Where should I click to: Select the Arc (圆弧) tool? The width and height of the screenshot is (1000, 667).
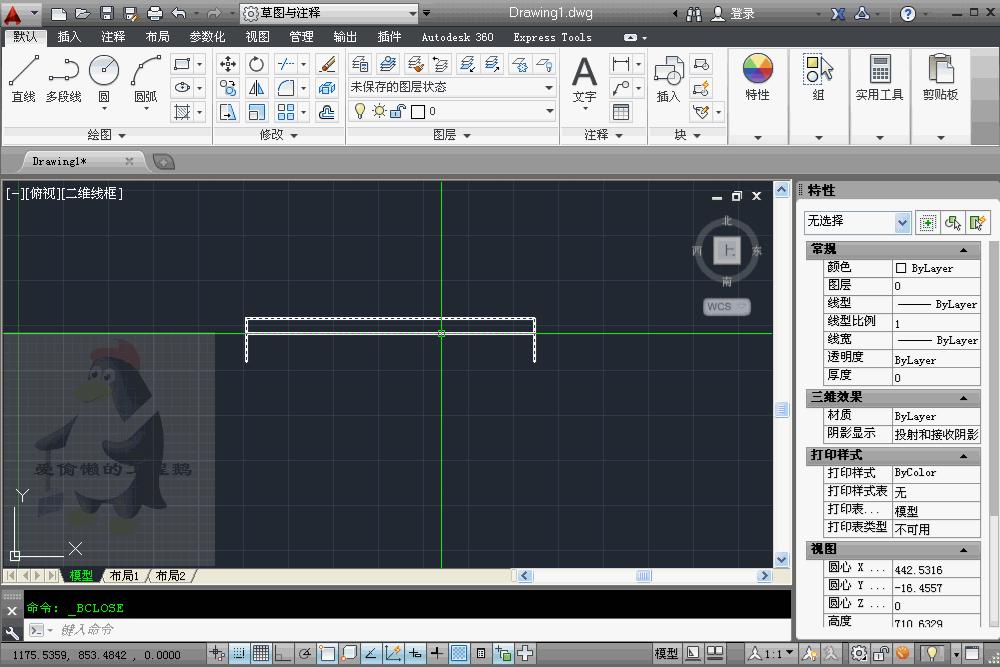(146, 79)
